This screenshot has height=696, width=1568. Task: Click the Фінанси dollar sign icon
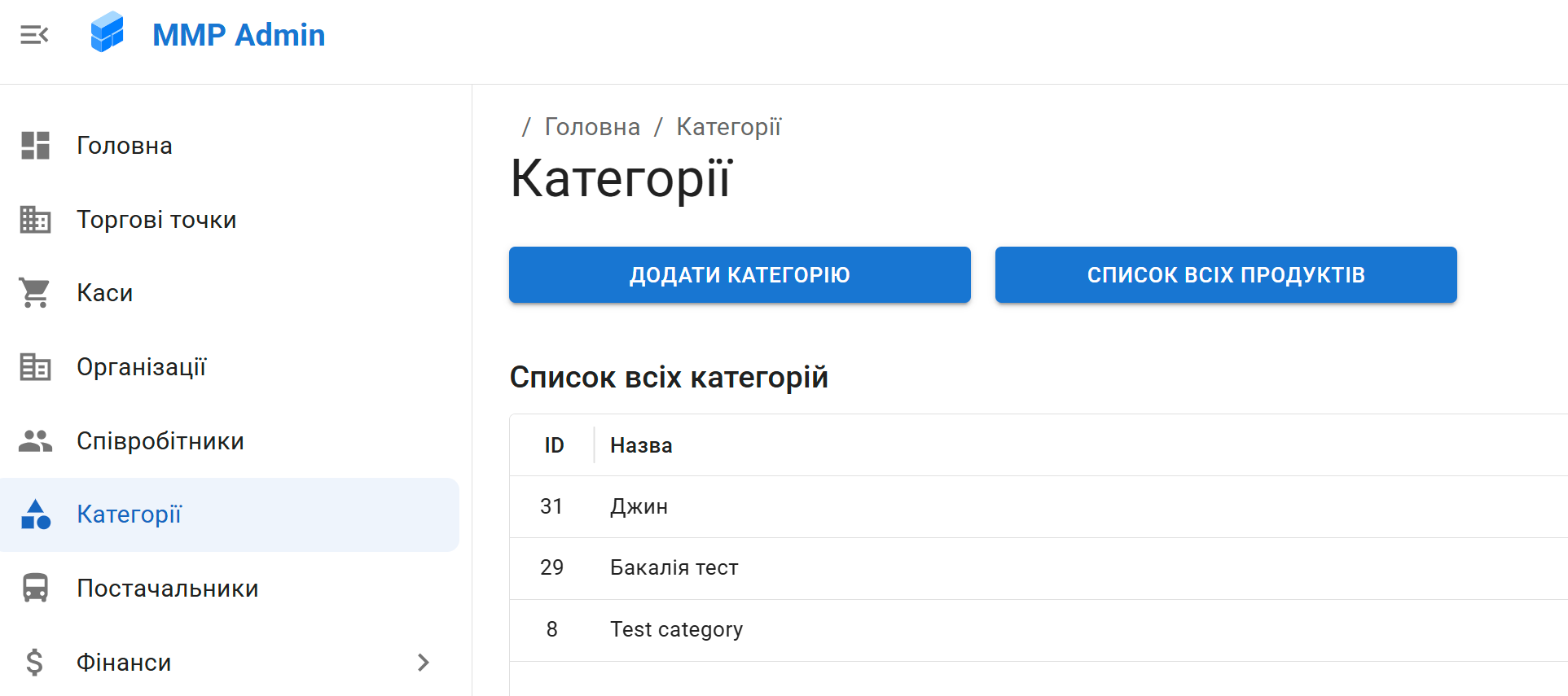click(34, 663)
